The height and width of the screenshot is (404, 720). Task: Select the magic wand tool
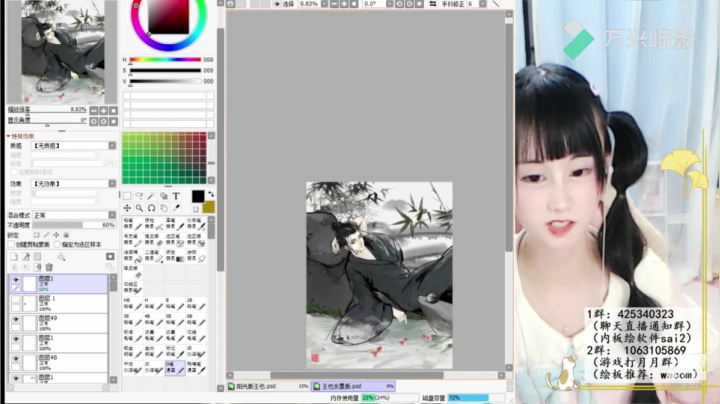151,196
